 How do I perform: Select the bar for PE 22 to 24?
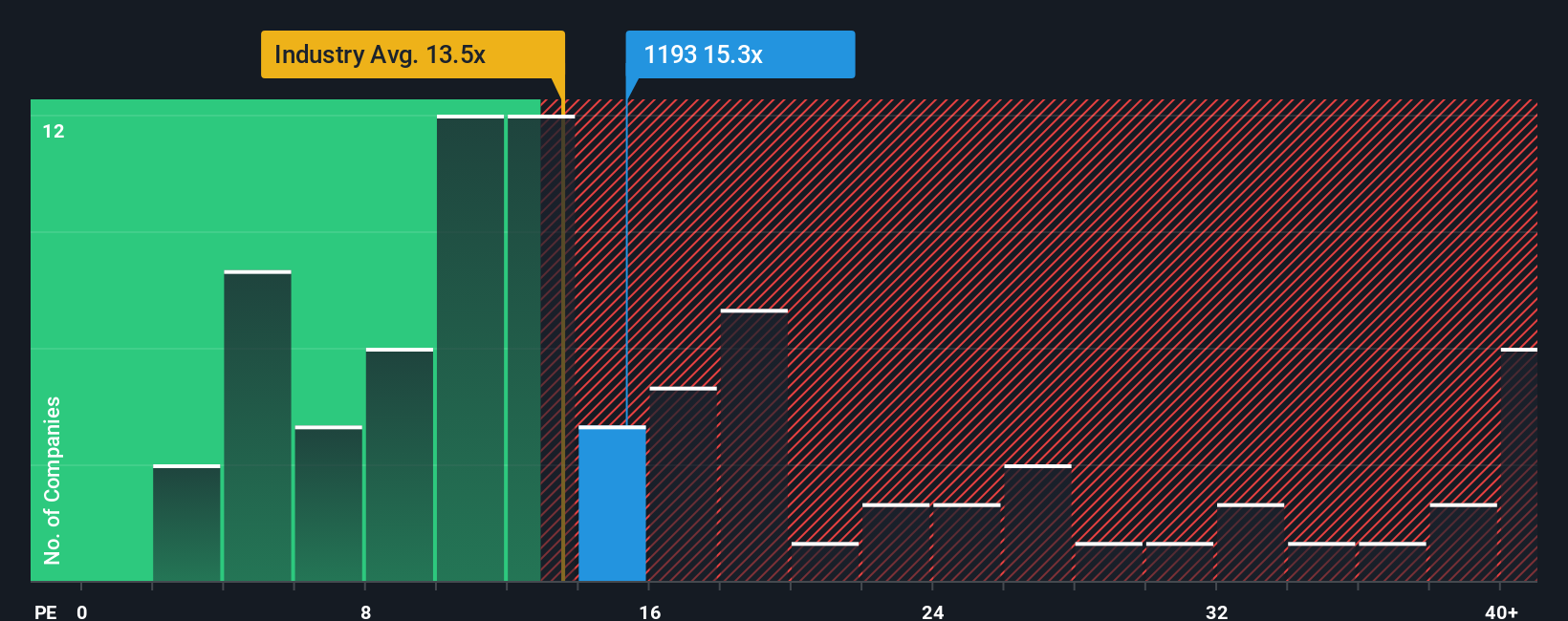(x=896, y=542)
